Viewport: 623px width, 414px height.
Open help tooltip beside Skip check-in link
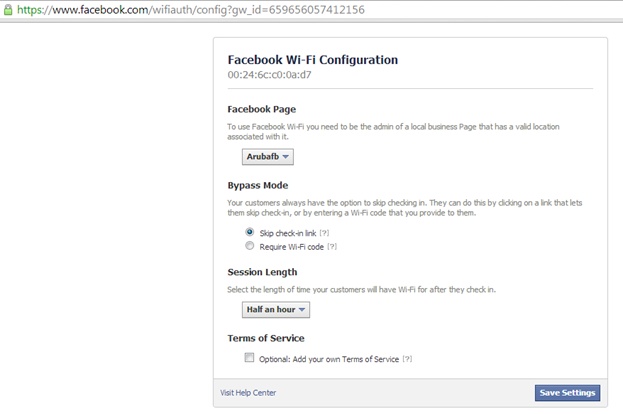[x=325, y=233]
